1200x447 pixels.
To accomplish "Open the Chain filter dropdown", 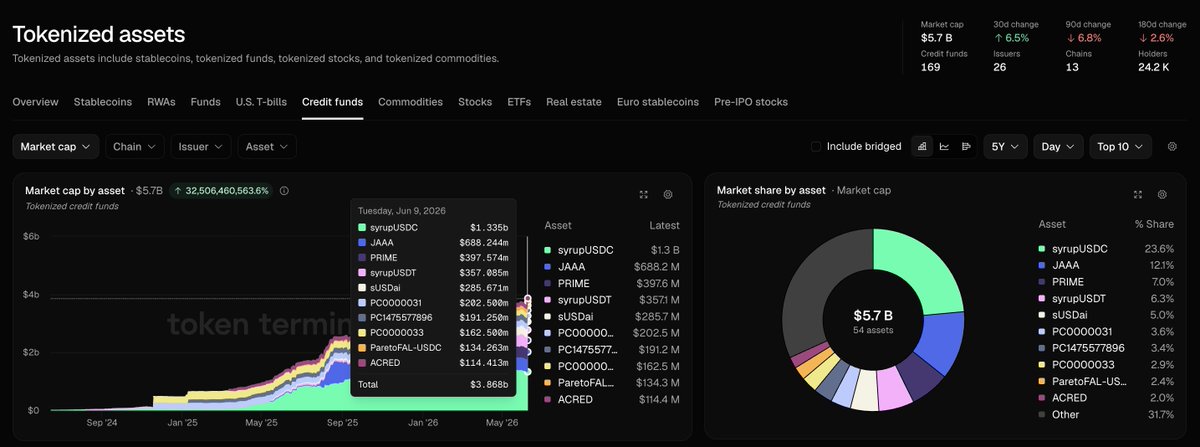I will pyautogui.click(x=135, y=146).
